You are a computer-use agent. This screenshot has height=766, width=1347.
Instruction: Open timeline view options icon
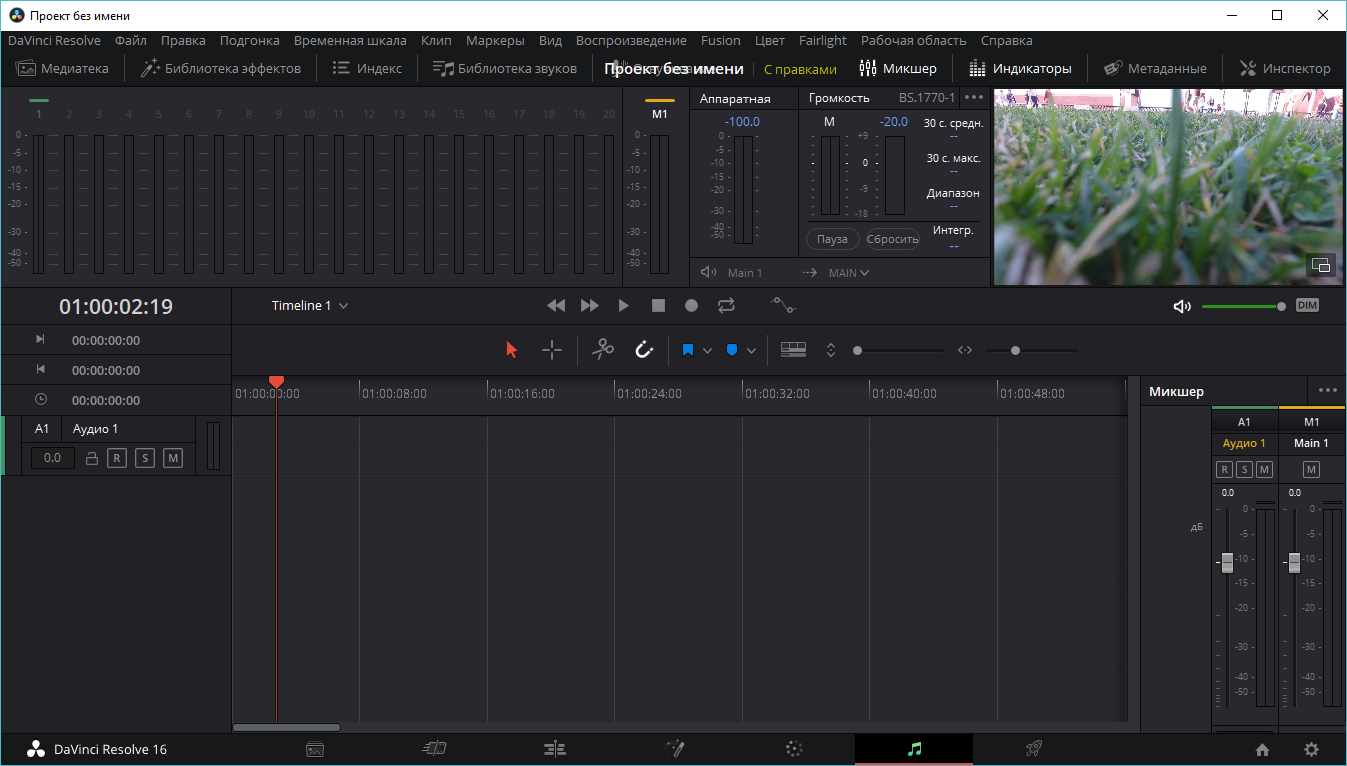(x=793, y=350)
